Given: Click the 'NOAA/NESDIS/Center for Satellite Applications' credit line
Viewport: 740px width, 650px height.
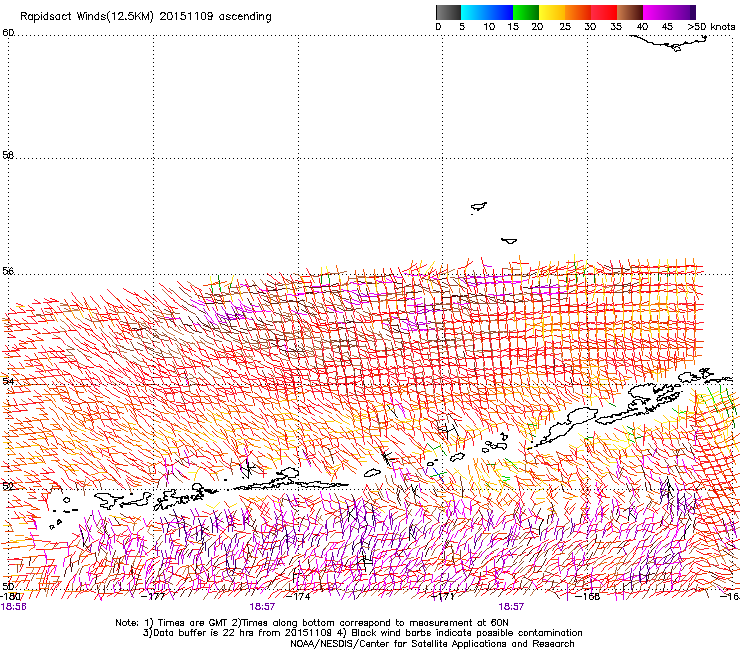Looking at the screenshot, I should (398, 644).
